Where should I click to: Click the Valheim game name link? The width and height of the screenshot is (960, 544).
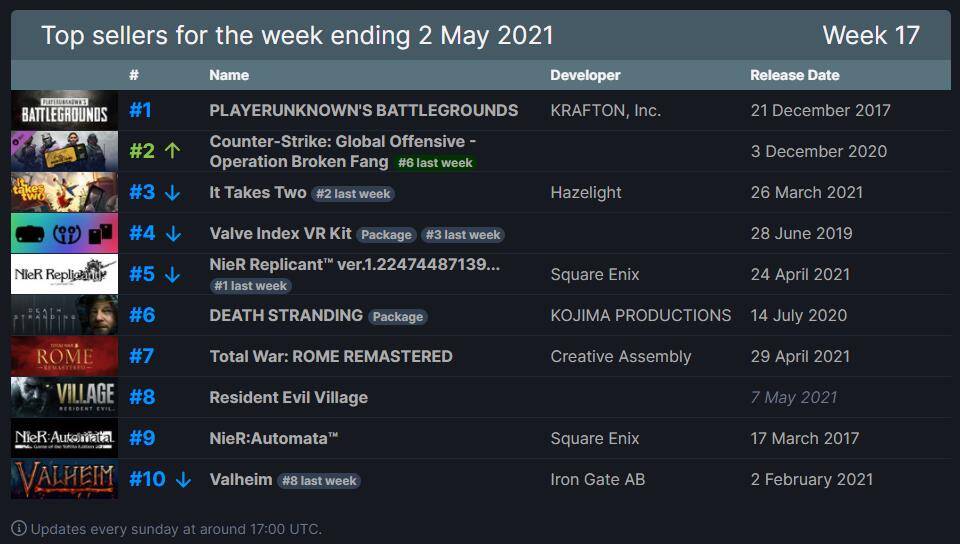(240, 479)
